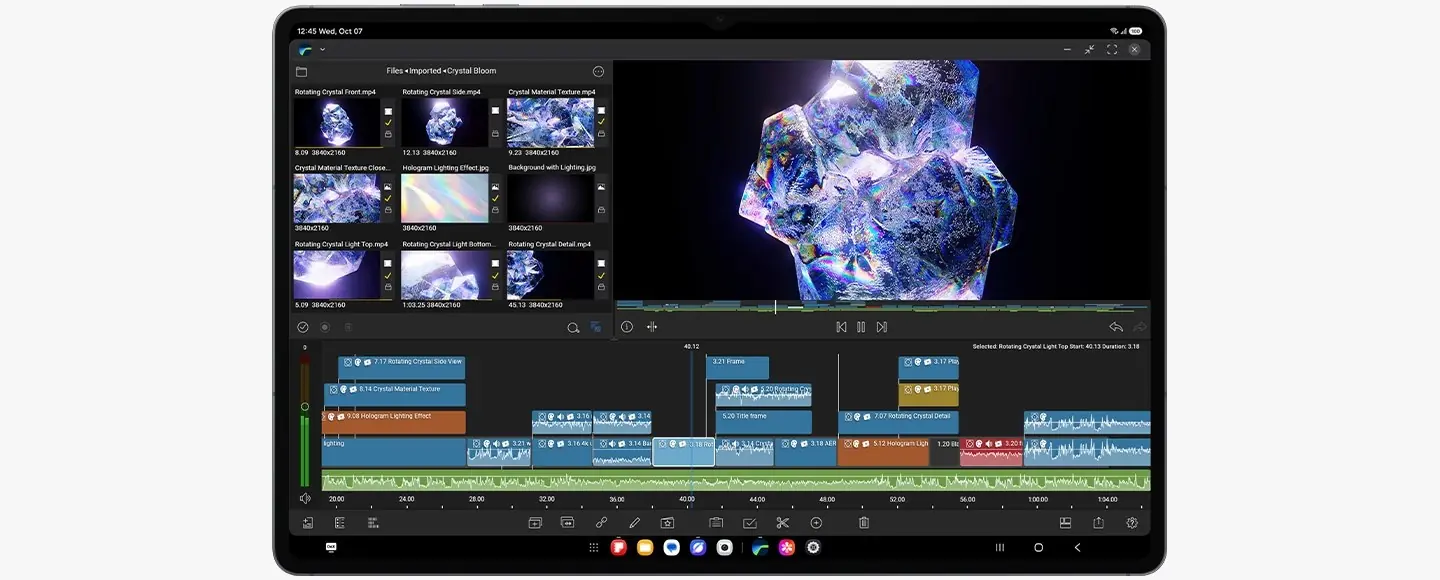Select Crystal Material Texture.mp4 thumbnail
The width and height of the screenshot is (1440, 580).
pyautogui.click(x=550, y=123)
